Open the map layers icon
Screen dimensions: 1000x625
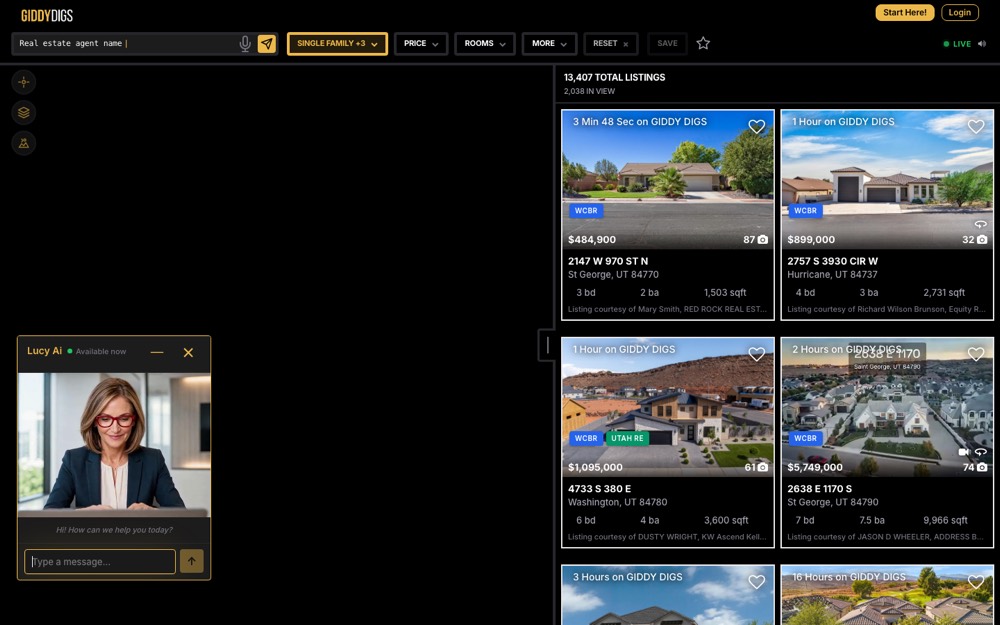pos(24,113)
